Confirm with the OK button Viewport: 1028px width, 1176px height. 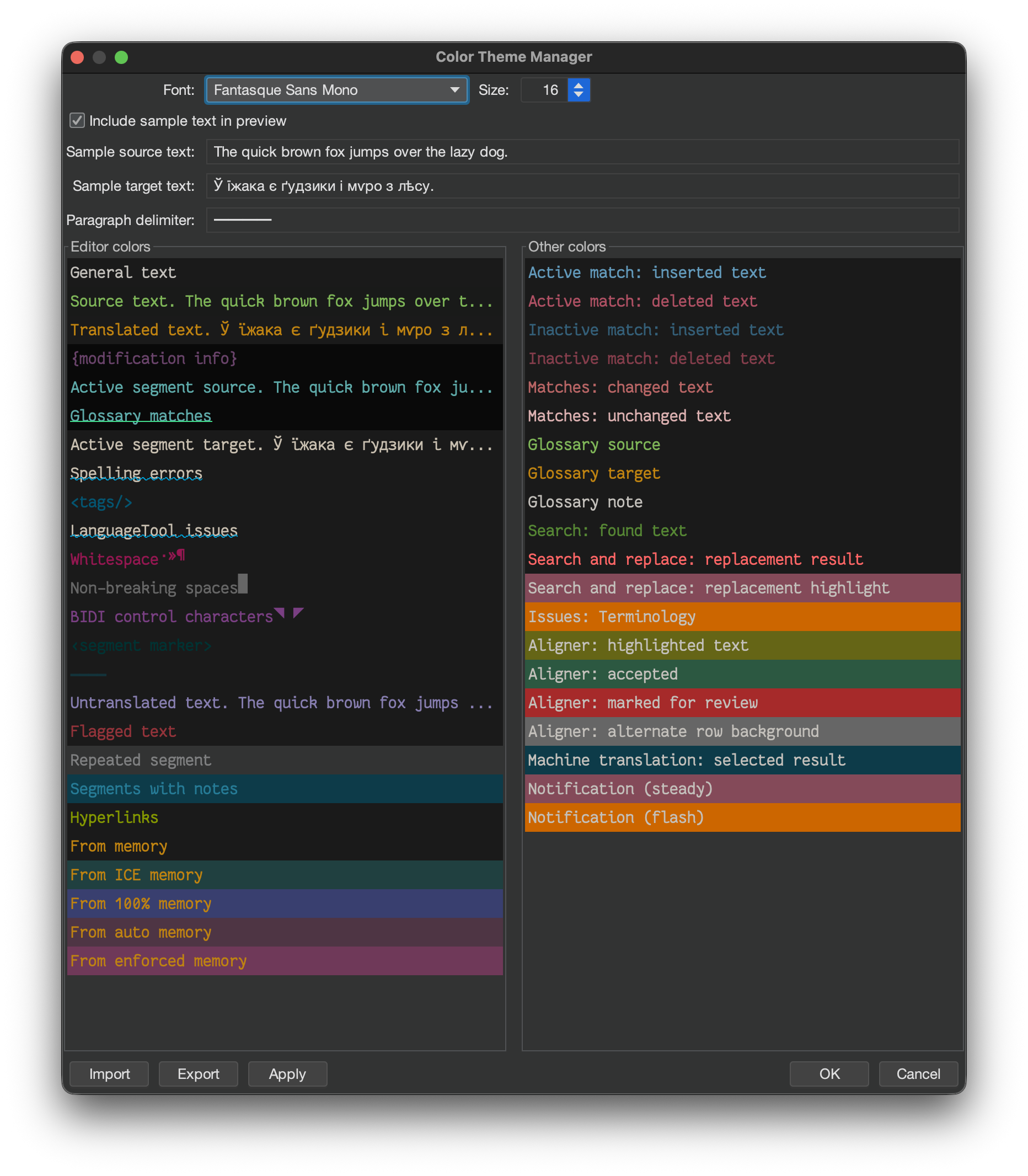point(828,1074)
